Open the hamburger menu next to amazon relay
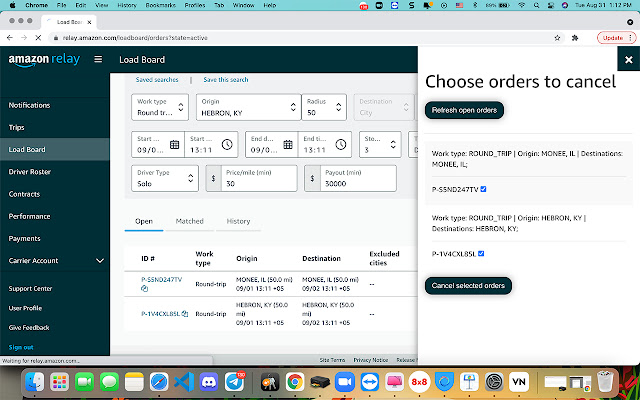Image resolution: width=640 pixels, height=400 pixels. (98, 59)
